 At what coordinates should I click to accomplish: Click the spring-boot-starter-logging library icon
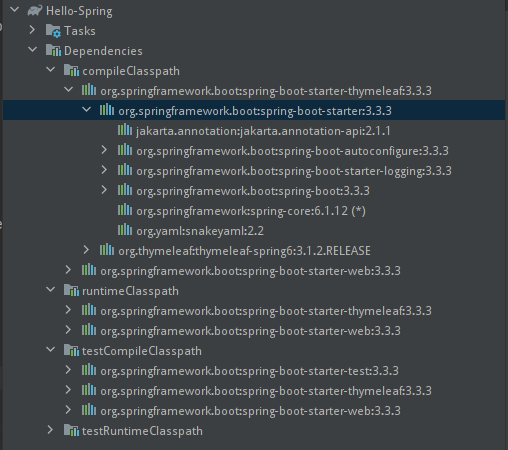(x=125, y=170)
